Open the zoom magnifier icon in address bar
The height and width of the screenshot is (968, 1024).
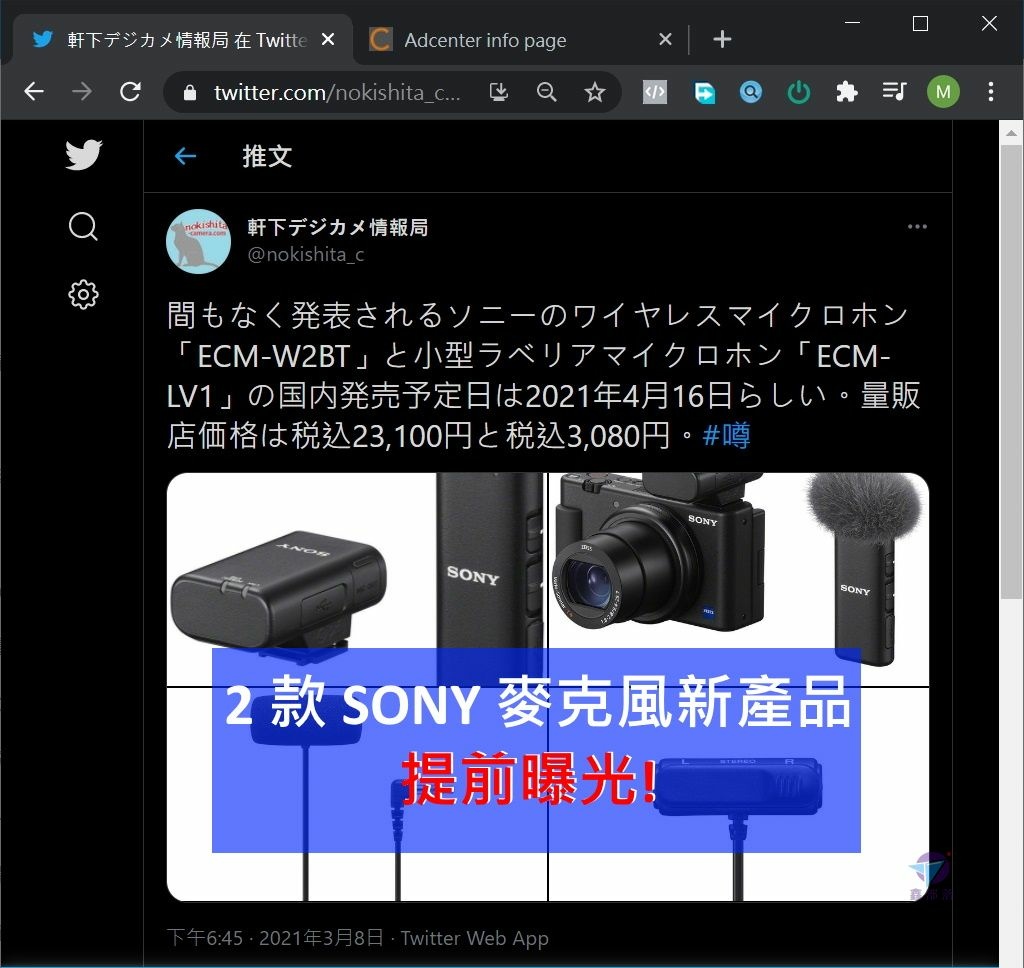click(547, 92)
